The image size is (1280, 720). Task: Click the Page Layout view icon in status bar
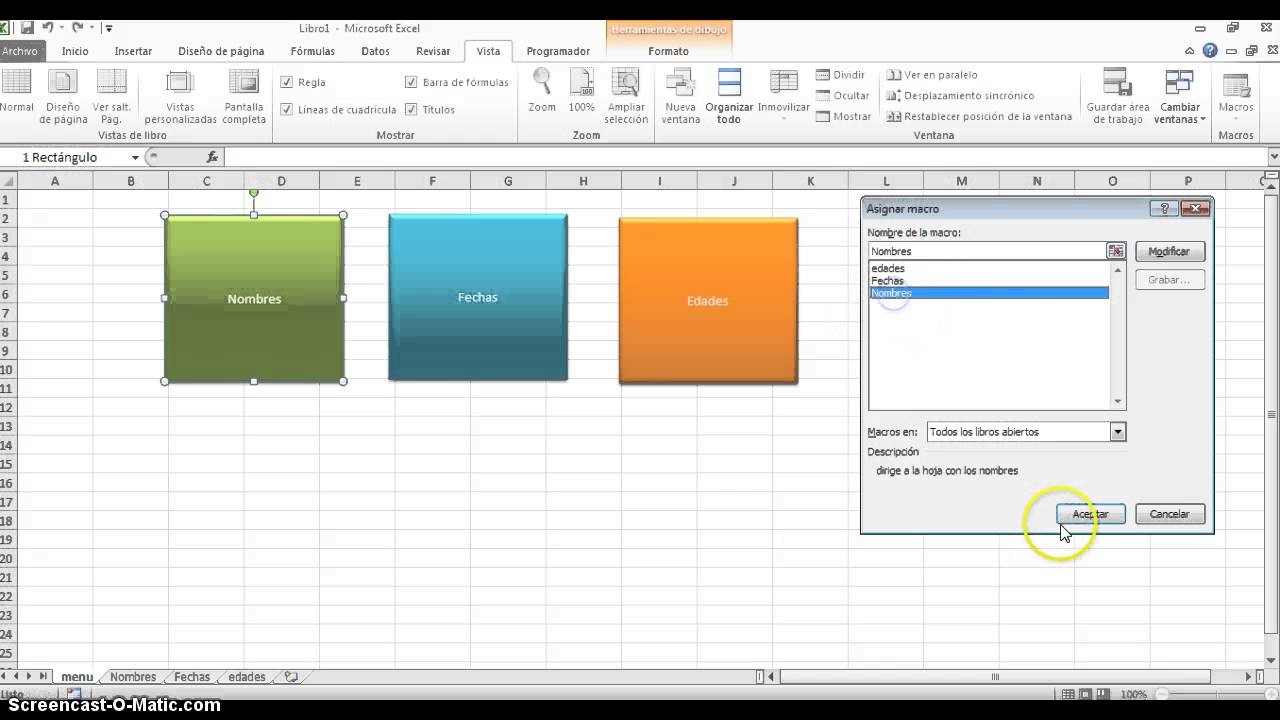[1085, 694]
